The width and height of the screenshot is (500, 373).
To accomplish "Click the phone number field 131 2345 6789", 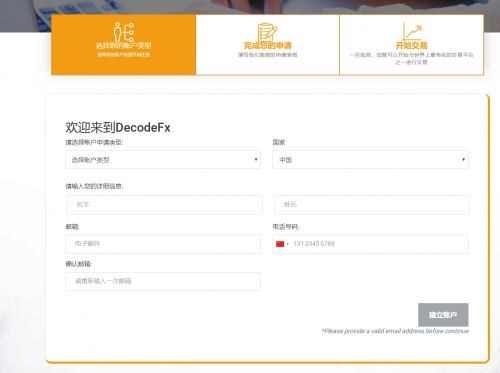I will tap(370, 244).
